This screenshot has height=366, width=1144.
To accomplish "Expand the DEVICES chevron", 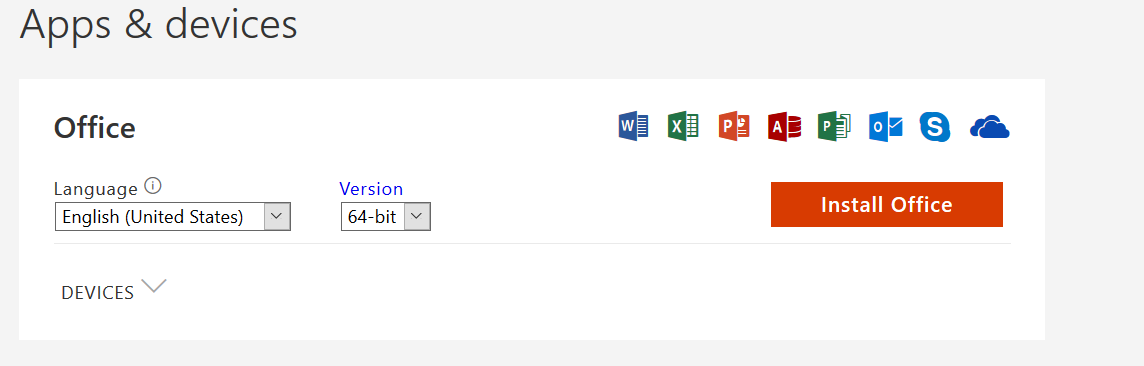I will tap(154, 285).
